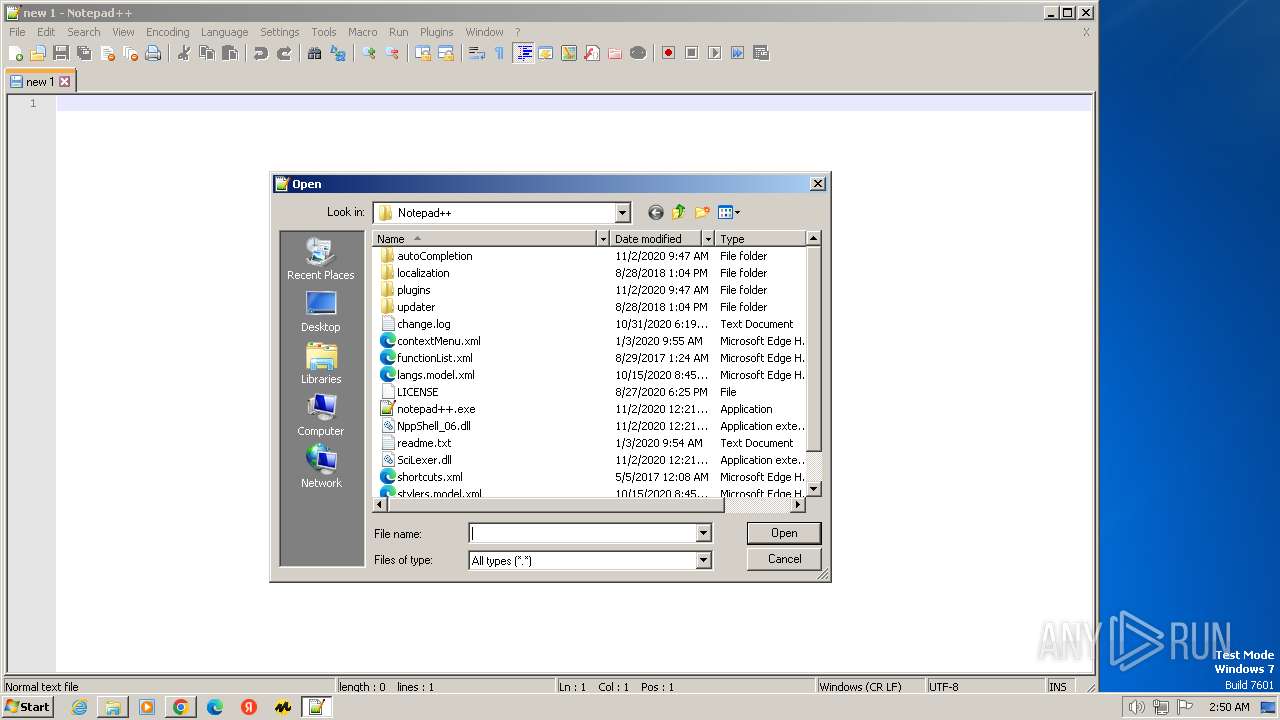Click the Copy toolbar icon

point(206,53)
